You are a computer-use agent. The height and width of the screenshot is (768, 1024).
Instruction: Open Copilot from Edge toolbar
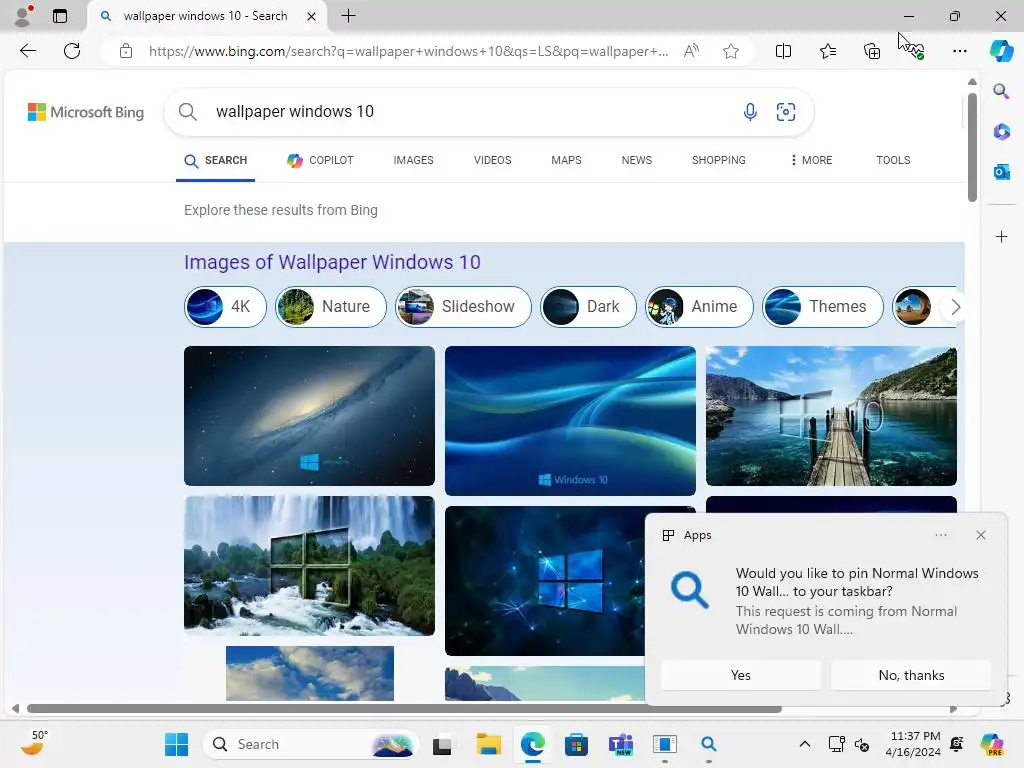pyautogui.click(x=1001, y=51)
